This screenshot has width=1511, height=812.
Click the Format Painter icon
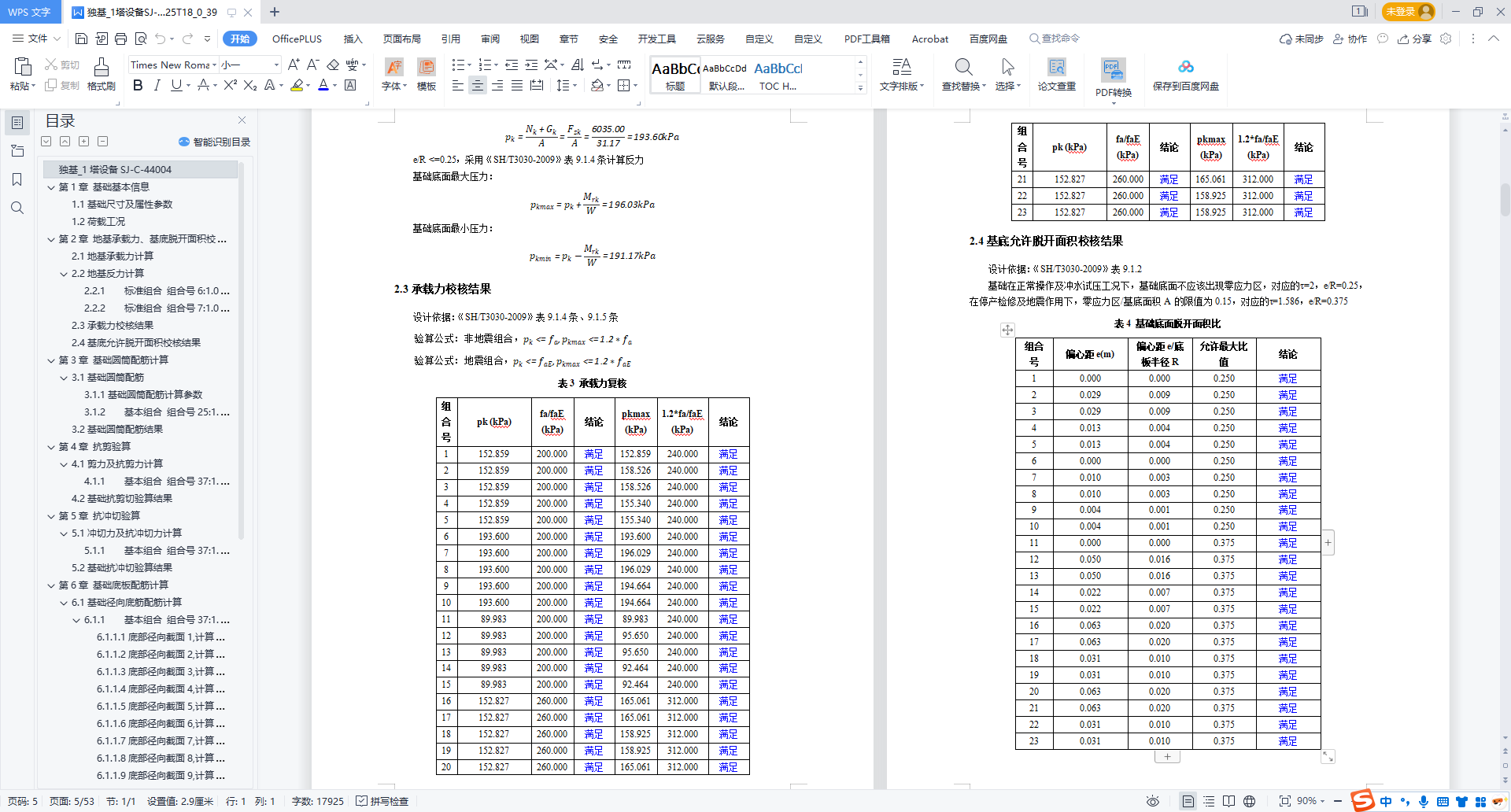101,74
